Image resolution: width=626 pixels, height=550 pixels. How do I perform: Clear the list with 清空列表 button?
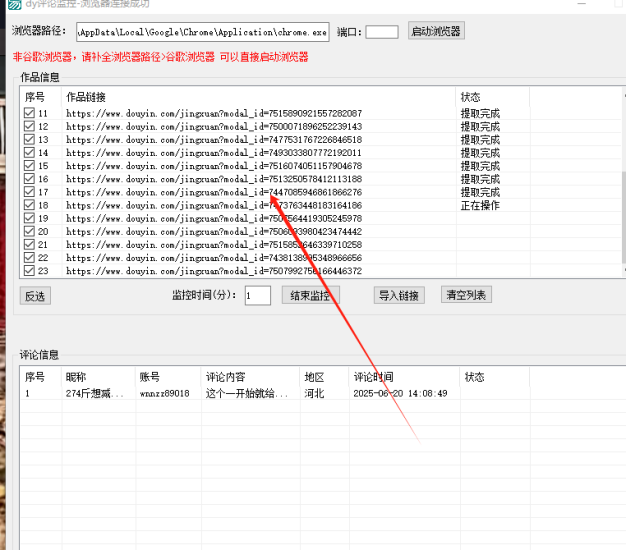point(466,295)
